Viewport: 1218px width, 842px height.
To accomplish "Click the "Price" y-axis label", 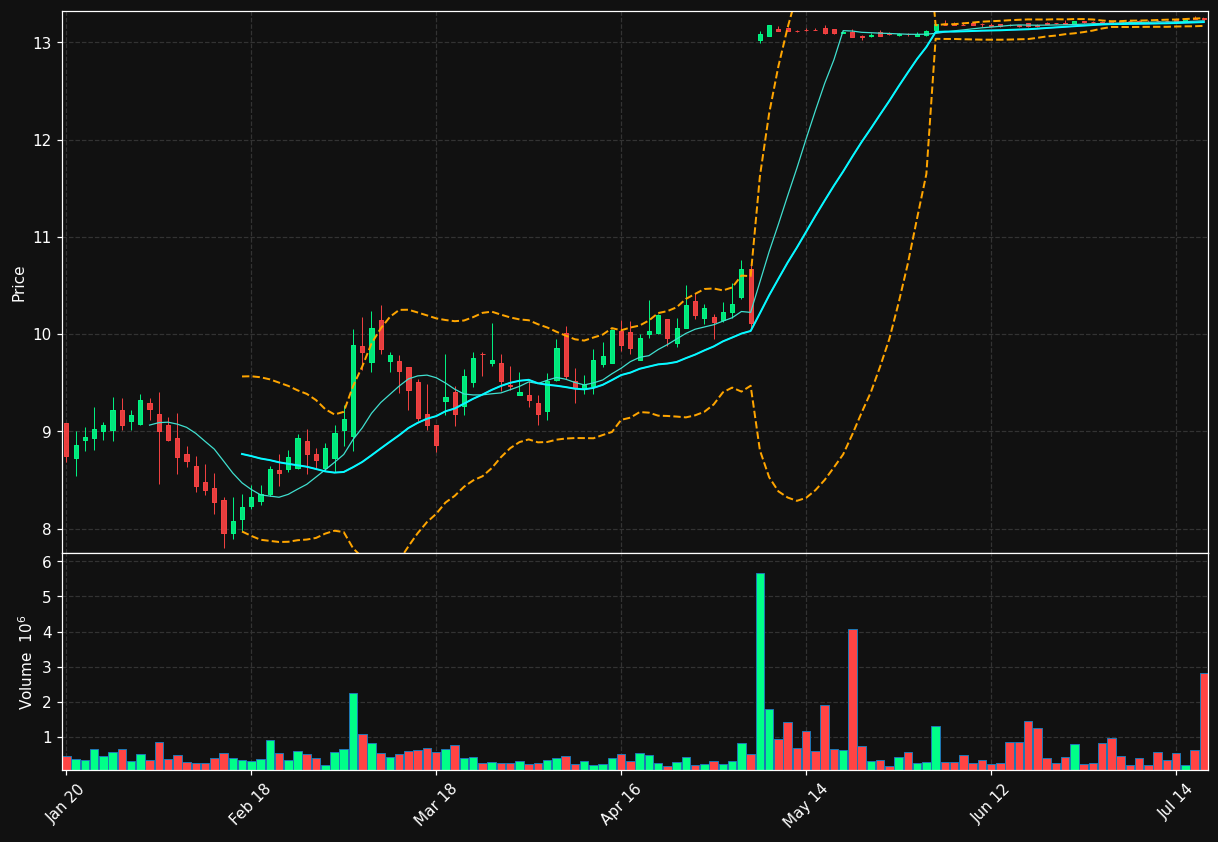I will tap(19, 283).
